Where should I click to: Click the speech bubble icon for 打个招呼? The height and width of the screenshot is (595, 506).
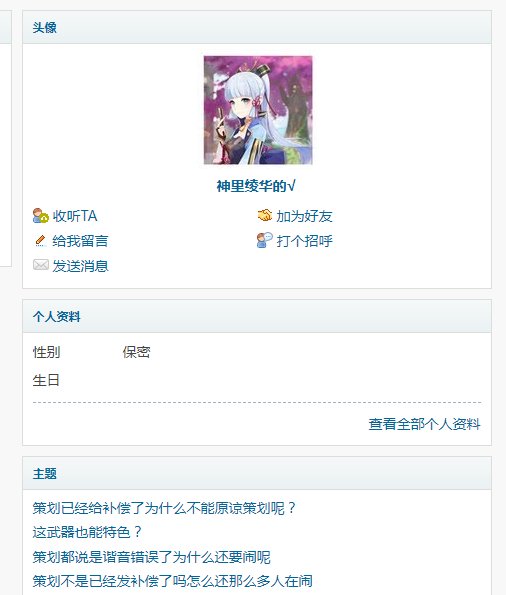pos(265,240)
